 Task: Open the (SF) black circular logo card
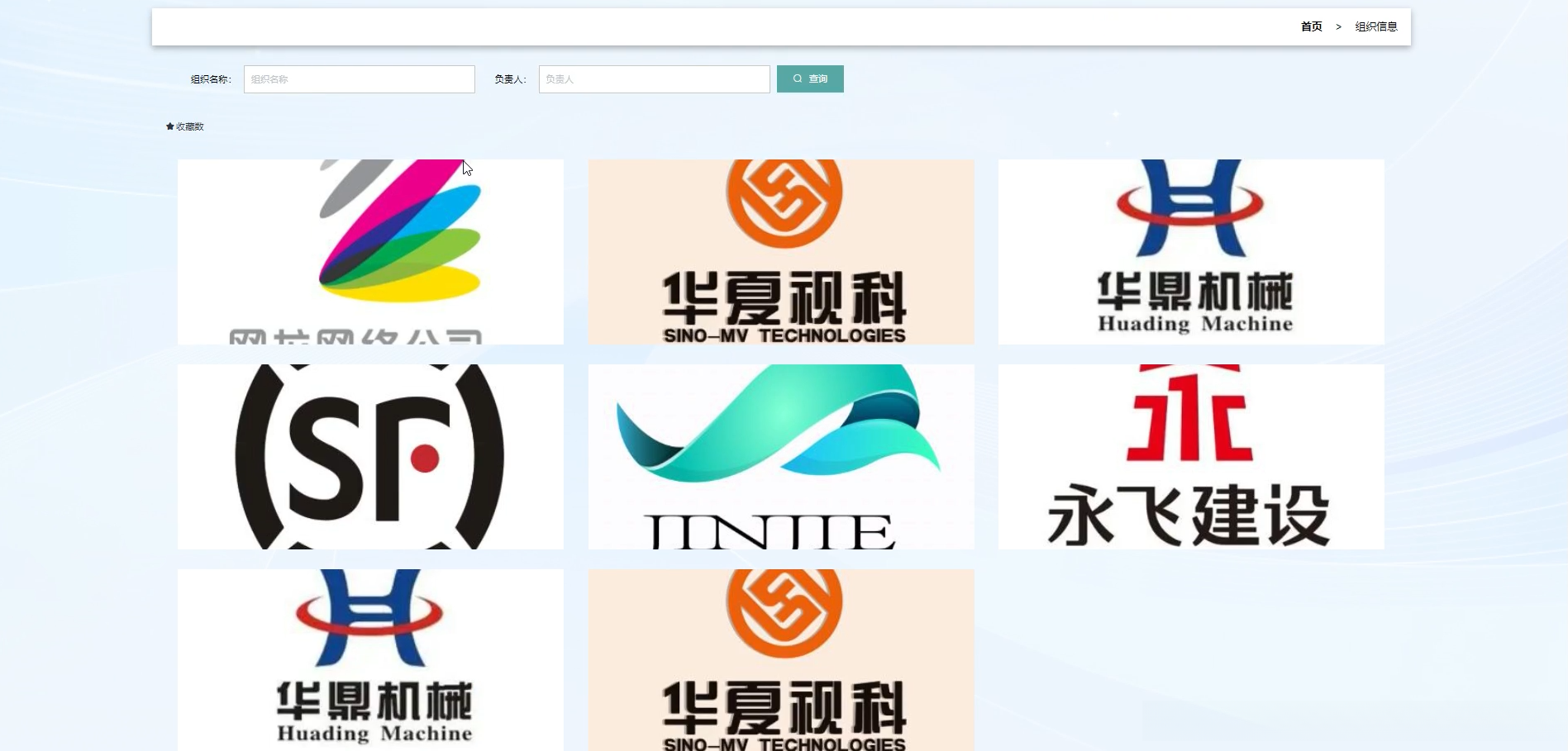point(370,456)
